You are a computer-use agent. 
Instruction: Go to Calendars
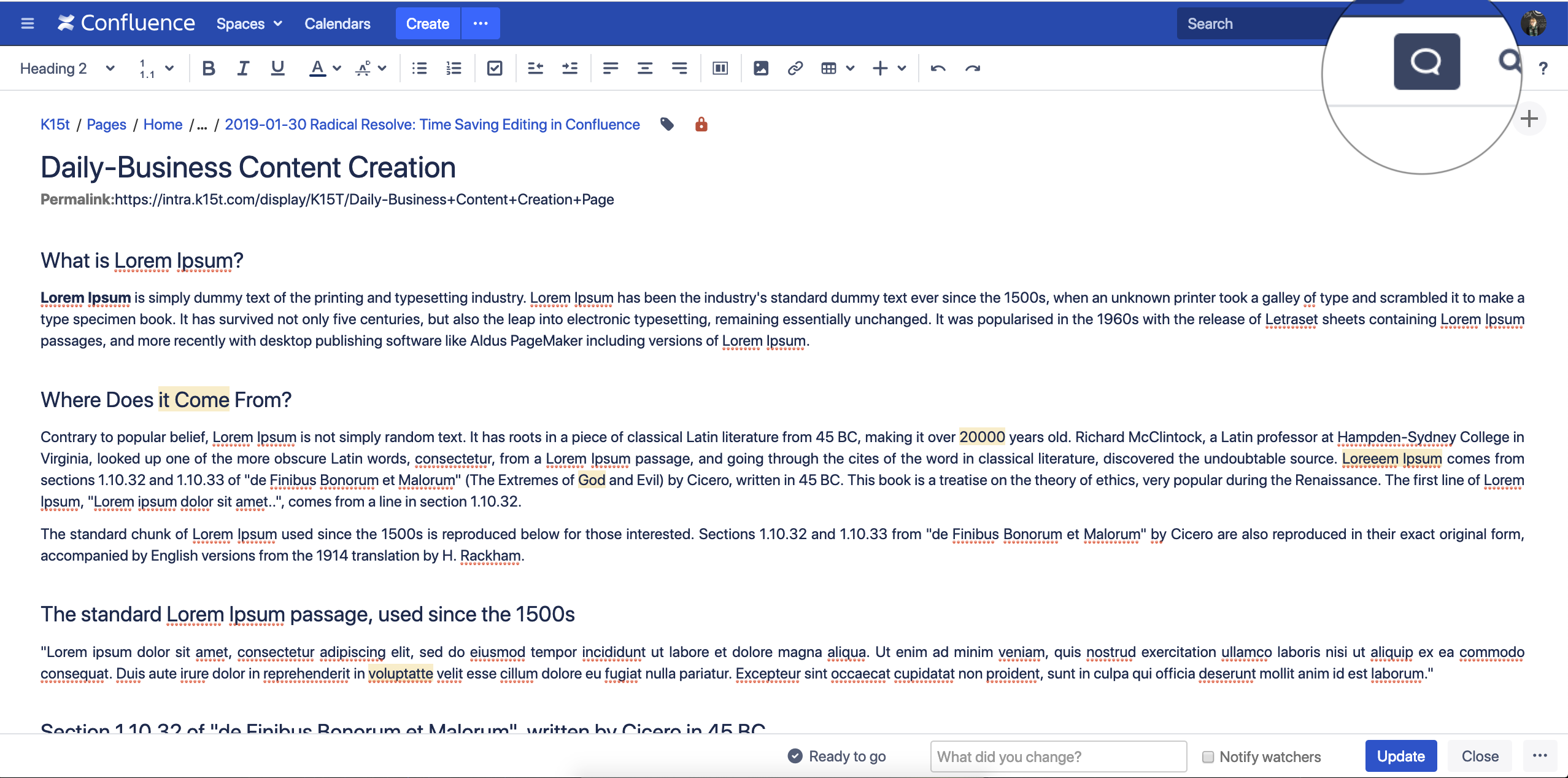point(337,24)
